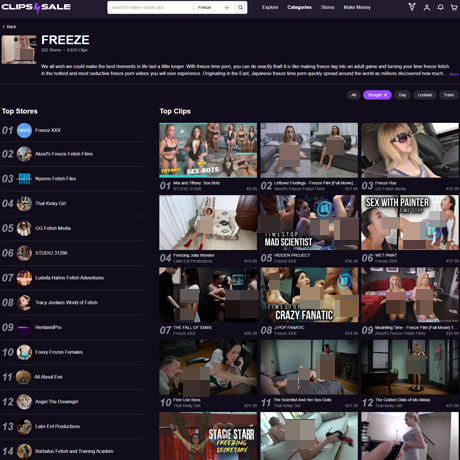Click in the clip search input field
The image size is (460, 460).
[151, 7]
